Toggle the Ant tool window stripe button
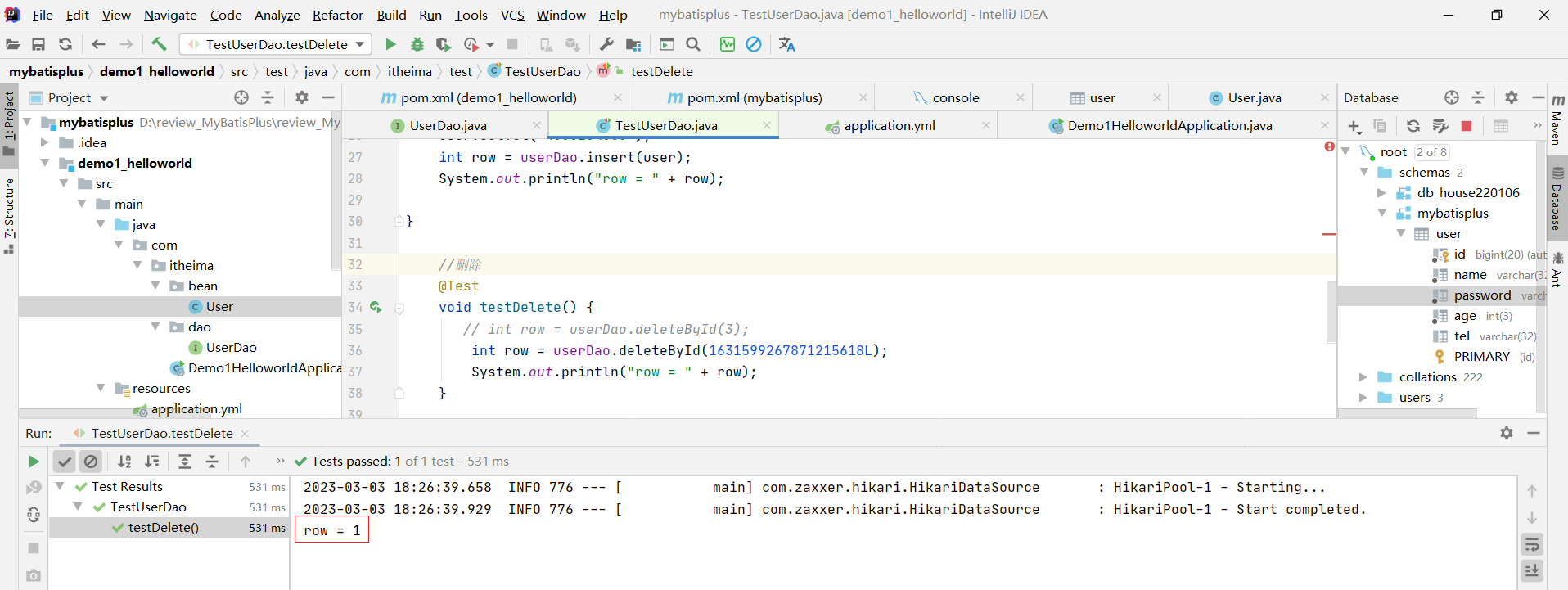The image size is (1568, 590). coord(1557,270)
